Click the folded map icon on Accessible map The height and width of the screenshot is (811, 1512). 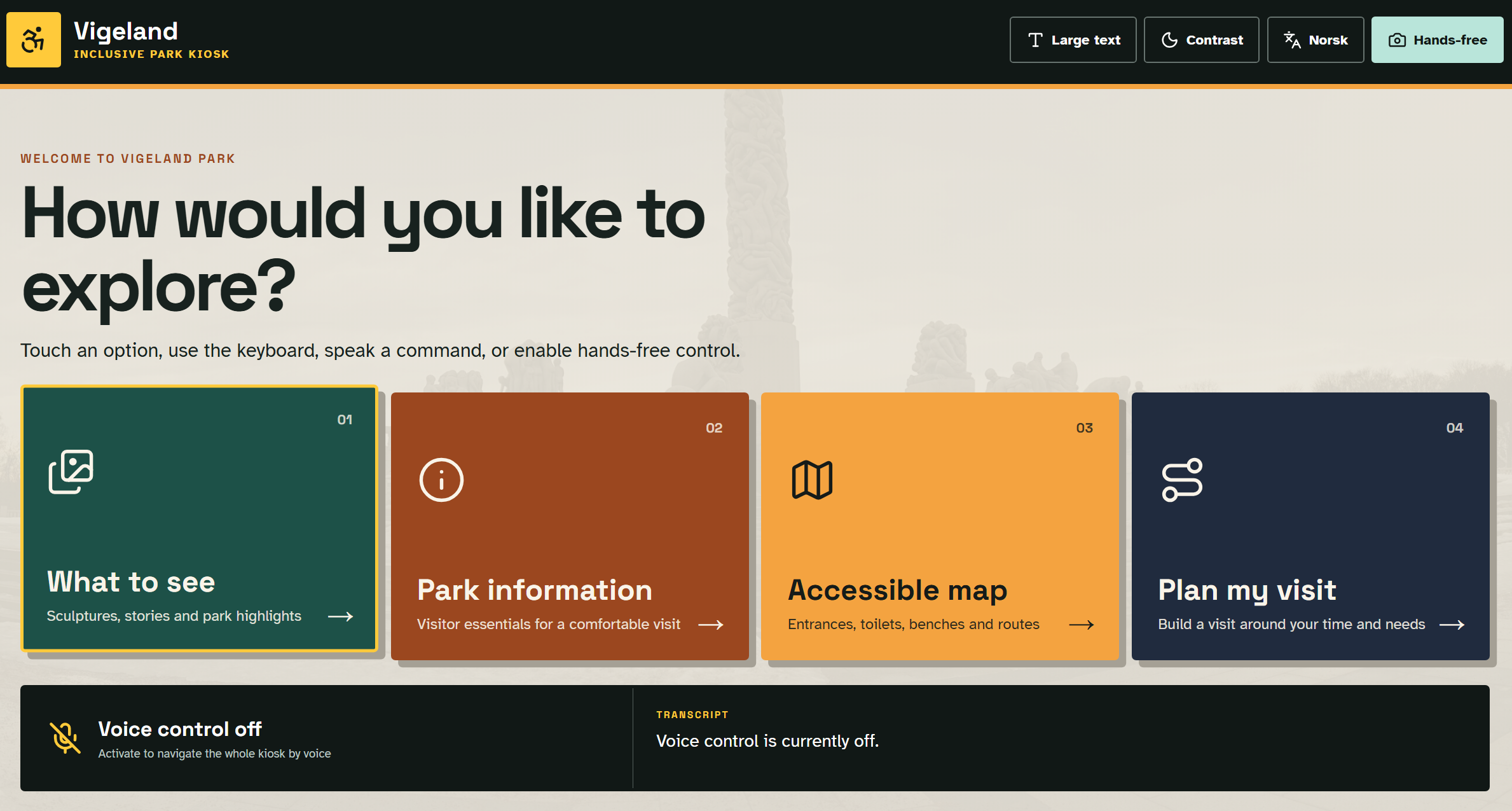pyautogui.click(x=812, y=480)
